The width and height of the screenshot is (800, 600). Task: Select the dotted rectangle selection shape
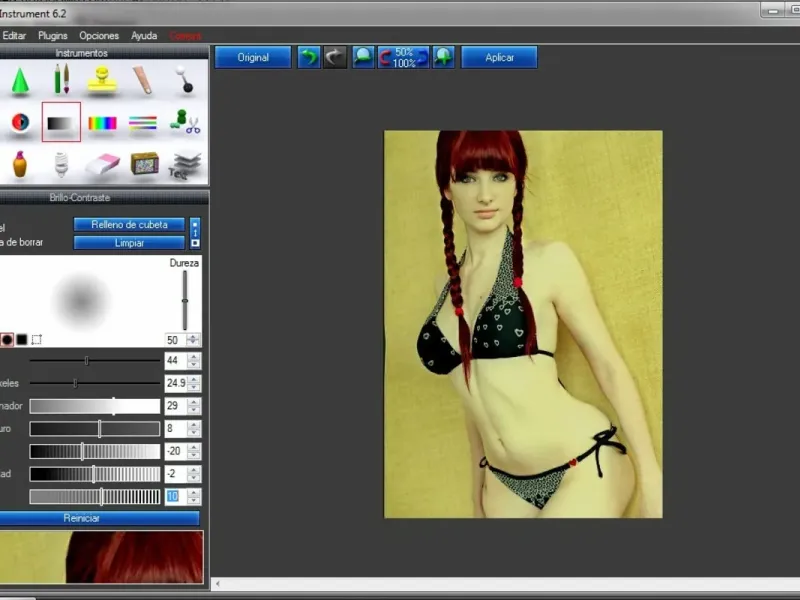point(37,340)
